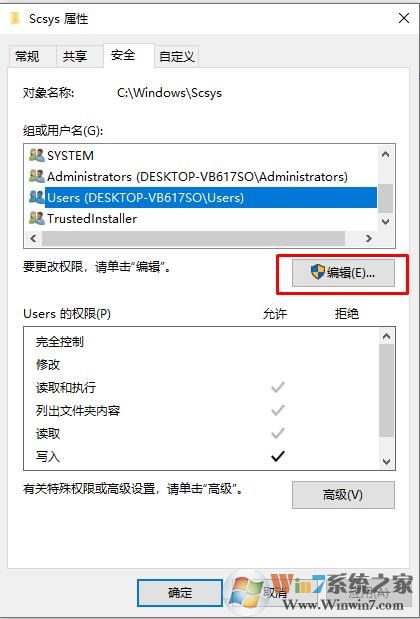Click the folder icon in title bar
The height and width of the screenshot is (619, 420).
click(x=15, y=18)
